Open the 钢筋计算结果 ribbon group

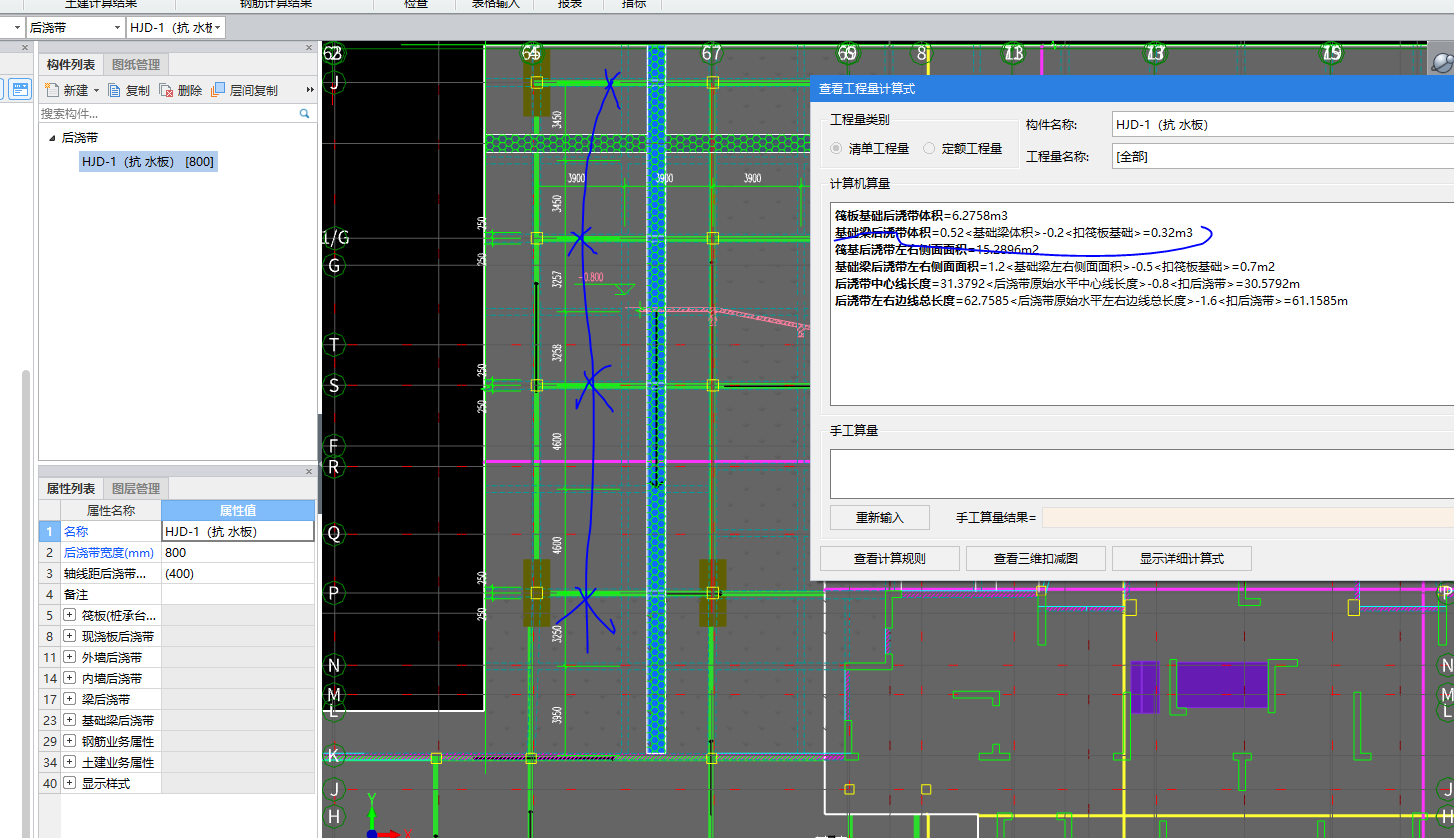[x=276, y=4]
